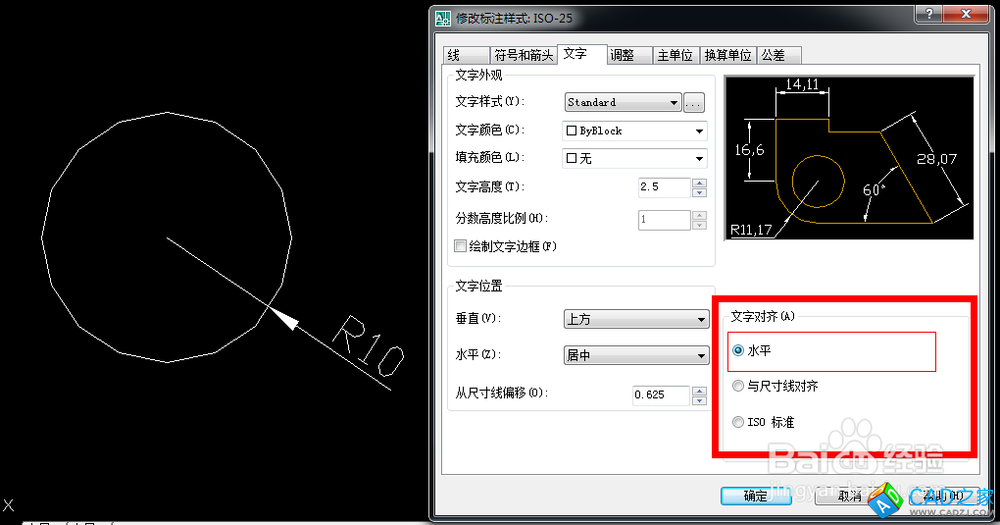This screenshot has height=525, width=1000.
Task: Switch to the 主单位 tab
Action: tap(674, 55)
